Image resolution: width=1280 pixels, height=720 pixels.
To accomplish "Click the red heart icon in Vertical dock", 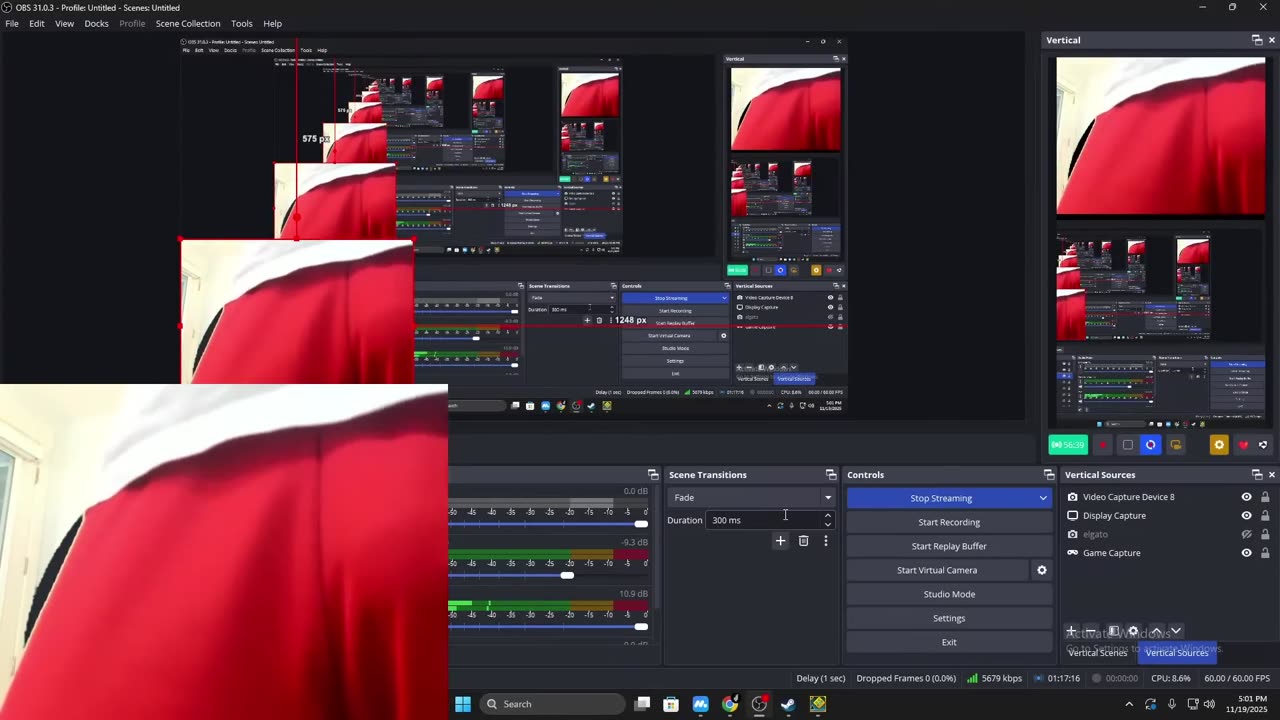I will [x=1243, y=445].
